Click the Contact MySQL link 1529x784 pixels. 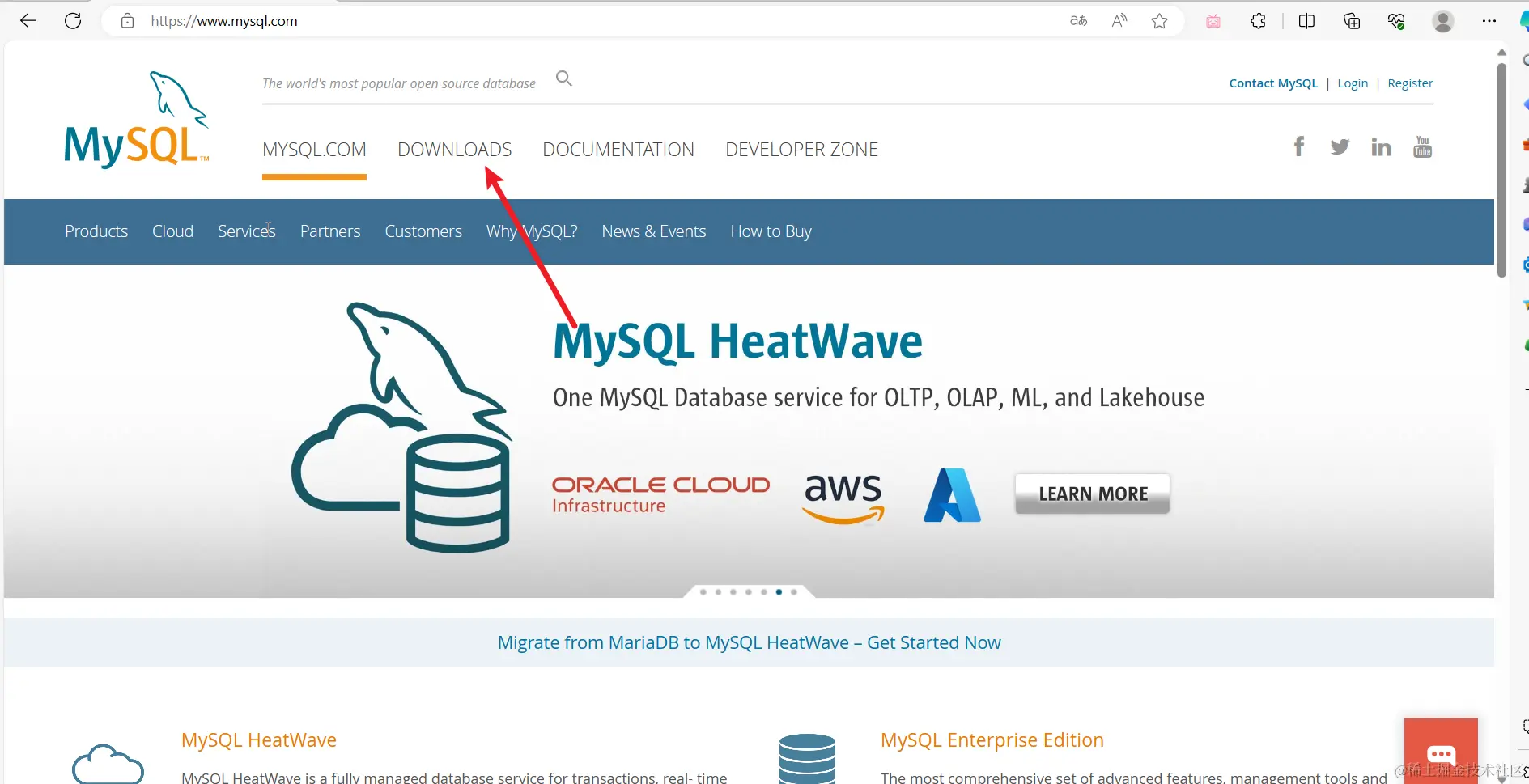(1273, 83)
